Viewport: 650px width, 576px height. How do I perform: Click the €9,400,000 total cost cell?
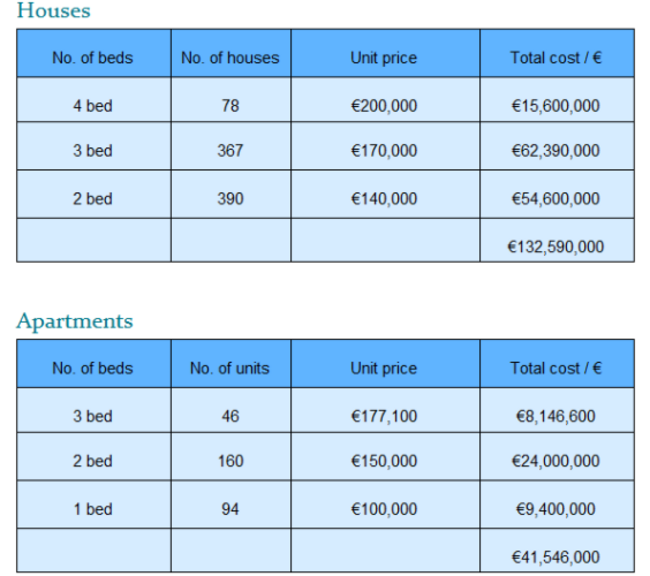pos(557,505)
